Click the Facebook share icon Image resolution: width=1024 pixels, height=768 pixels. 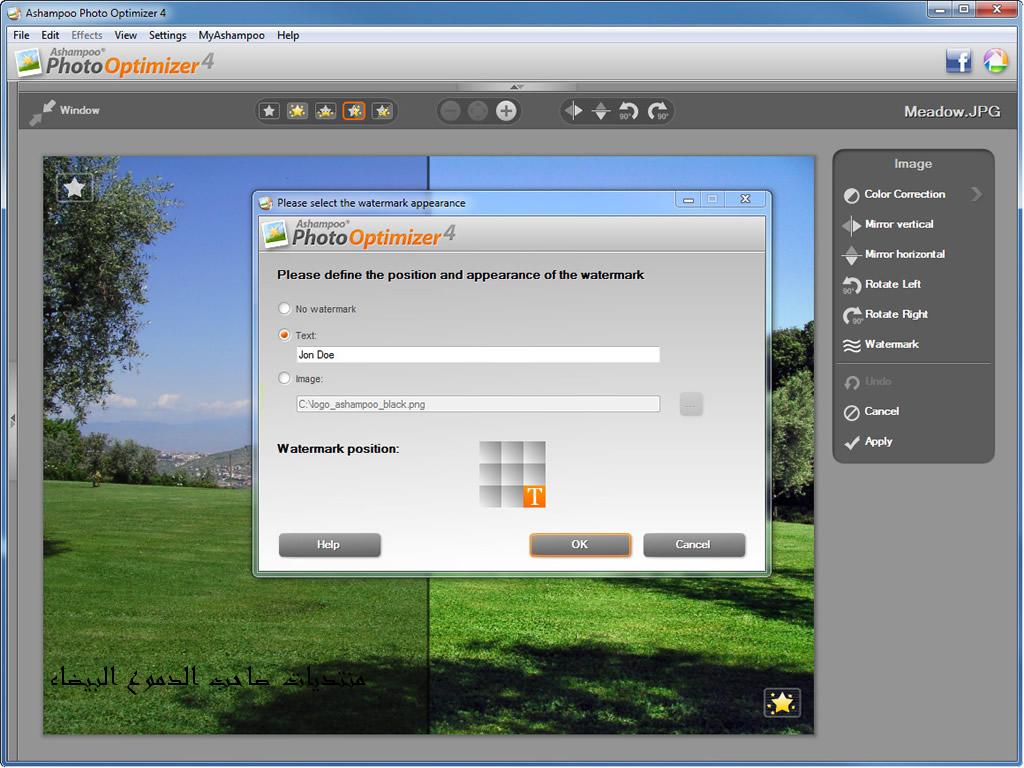[958, 61]
